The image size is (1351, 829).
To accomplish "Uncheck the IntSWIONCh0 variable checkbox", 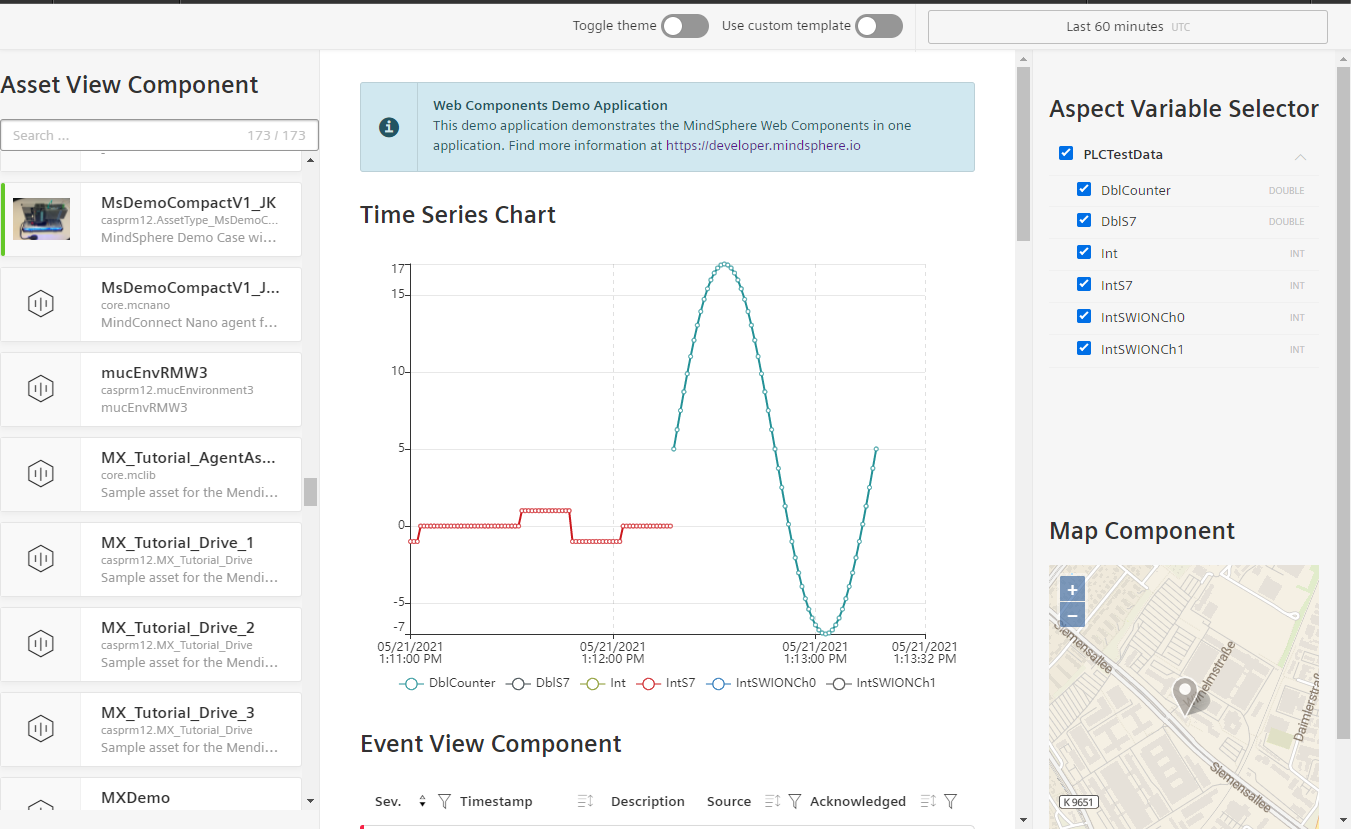I will pyautogui.click(x=1084, y=316).
